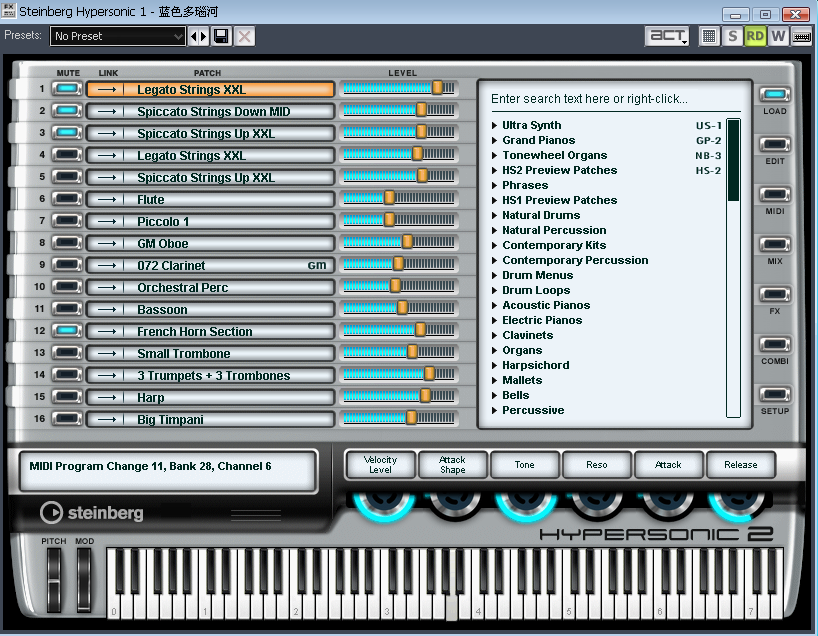Click the Release knob label button
The height and width of the screenshot is (636, 818).
click(741, 465)
